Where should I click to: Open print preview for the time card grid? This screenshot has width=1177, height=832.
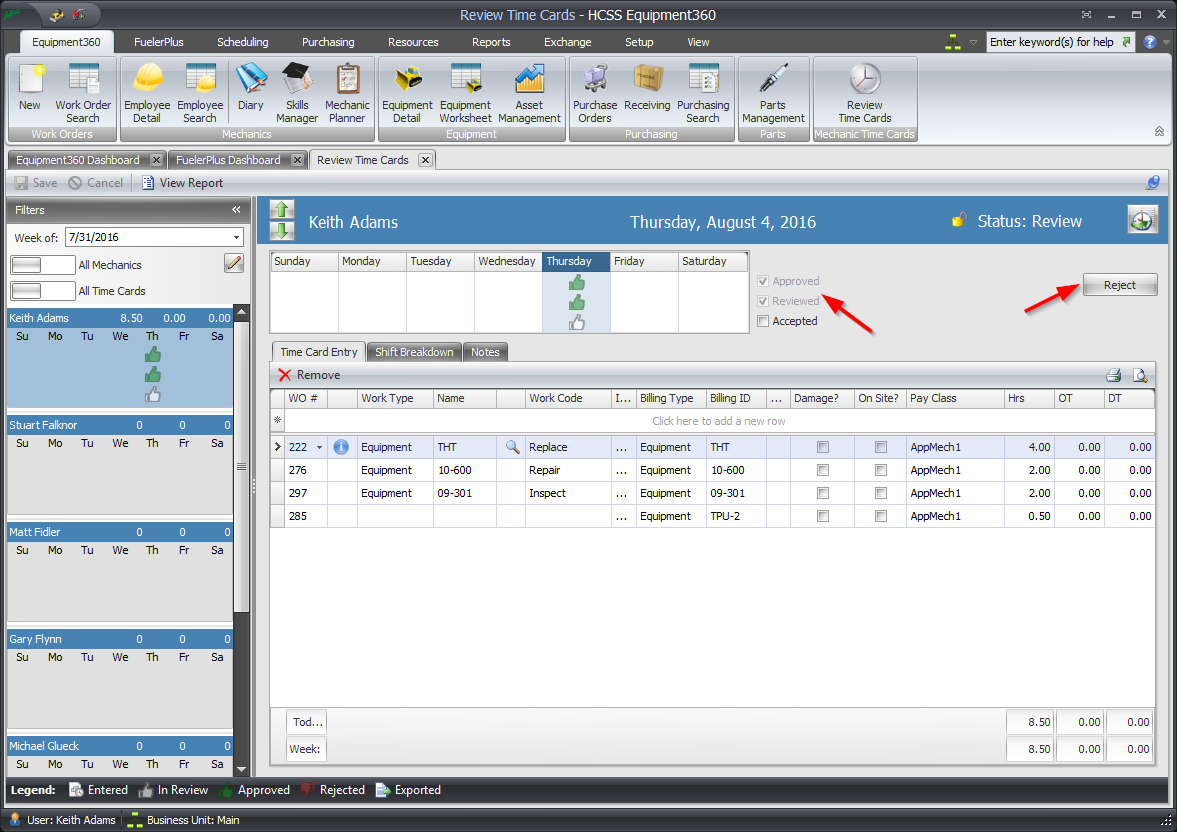(x=1140, y=373)
